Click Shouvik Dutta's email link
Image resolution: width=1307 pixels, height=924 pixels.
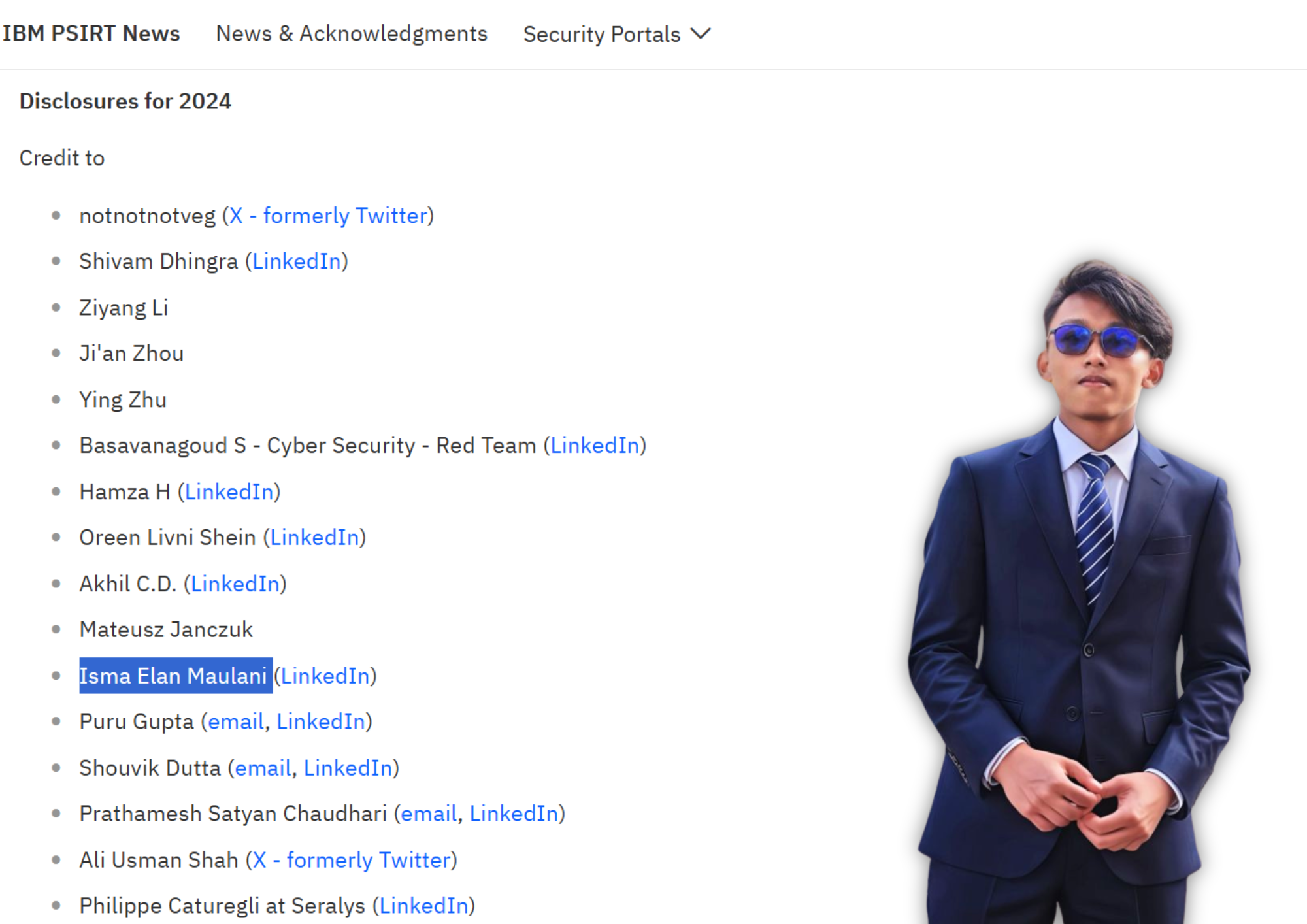[263, 768]
